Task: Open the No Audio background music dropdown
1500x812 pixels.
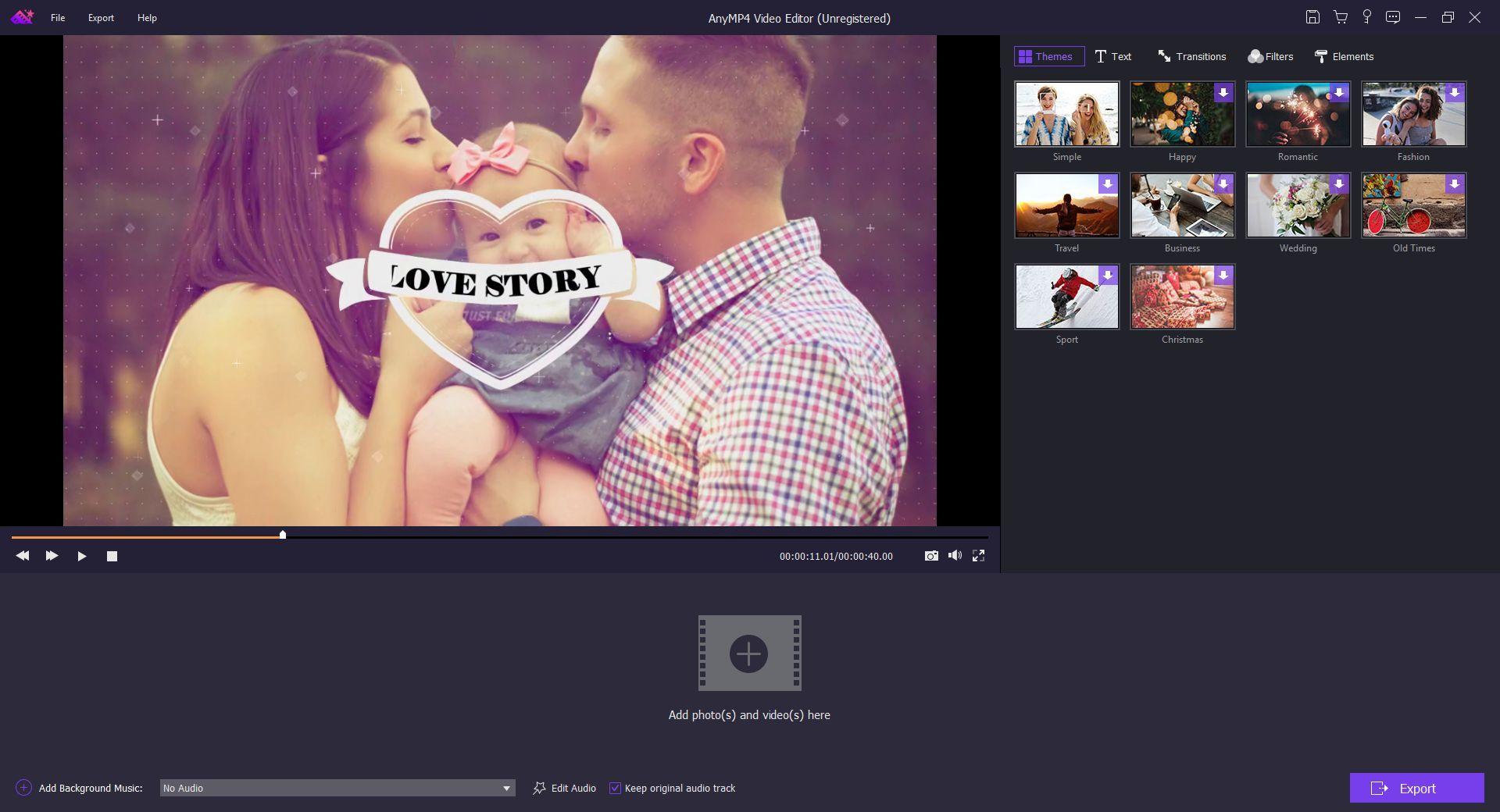Action: (x=506, y=788)
